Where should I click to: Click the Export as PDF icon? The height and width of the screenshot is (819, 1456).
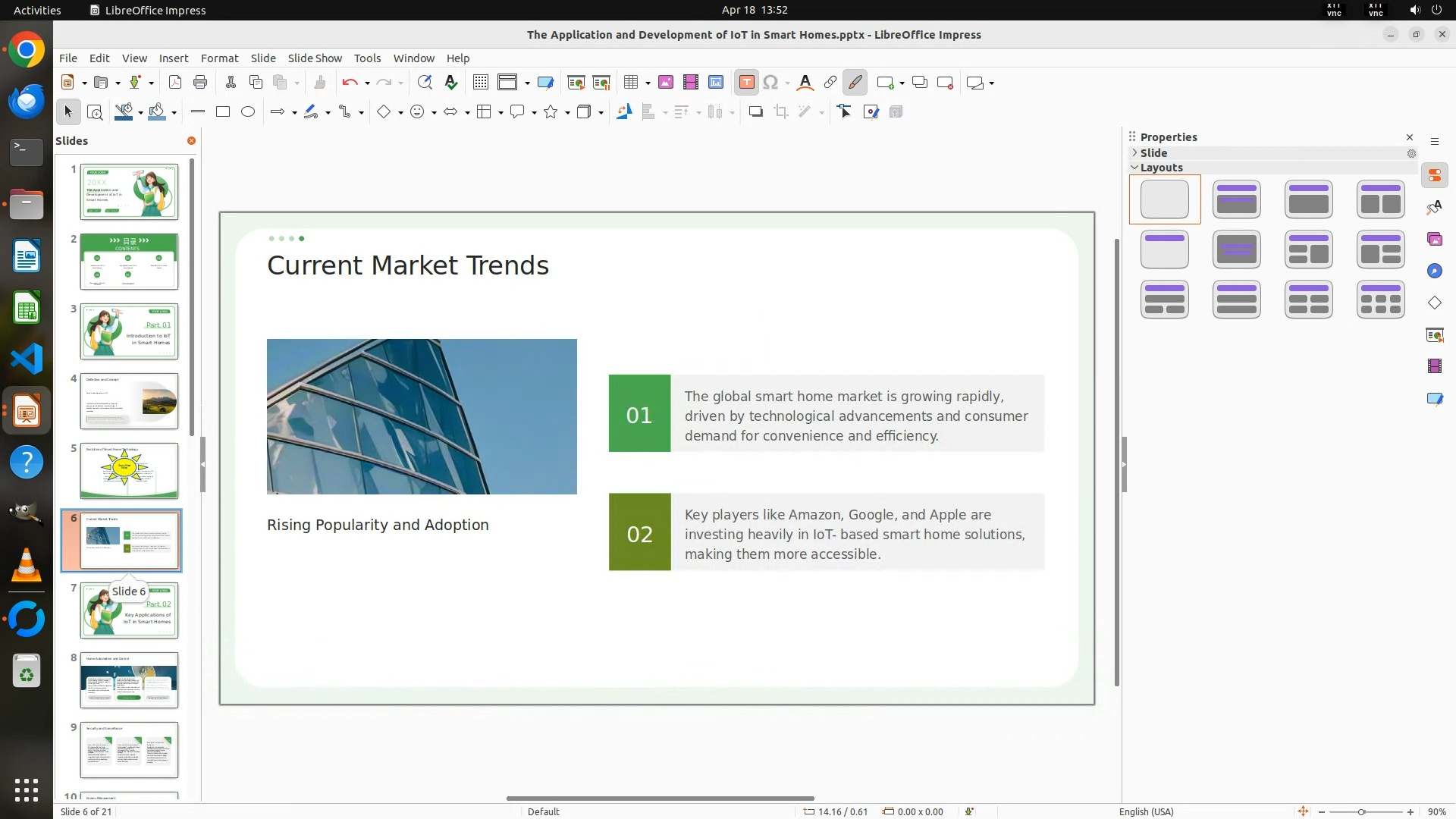click(175, 83)
